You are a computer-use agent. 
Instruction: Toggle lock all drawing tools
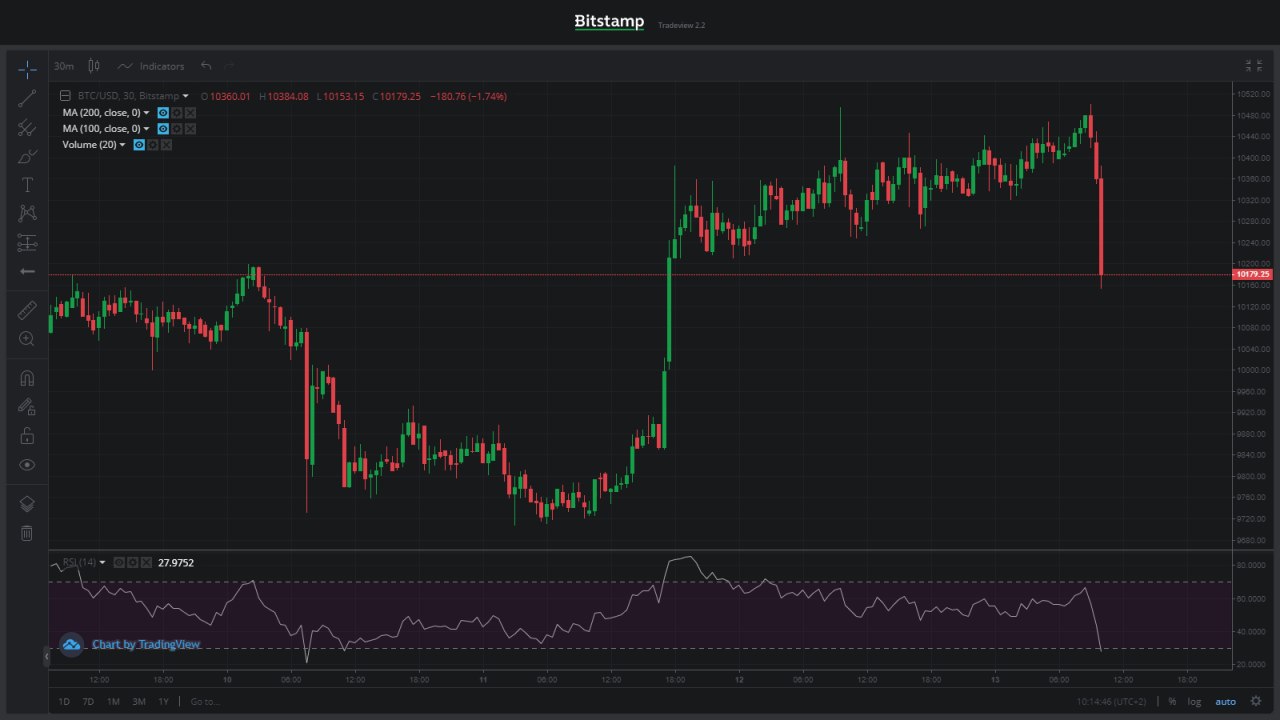point(27,436)
